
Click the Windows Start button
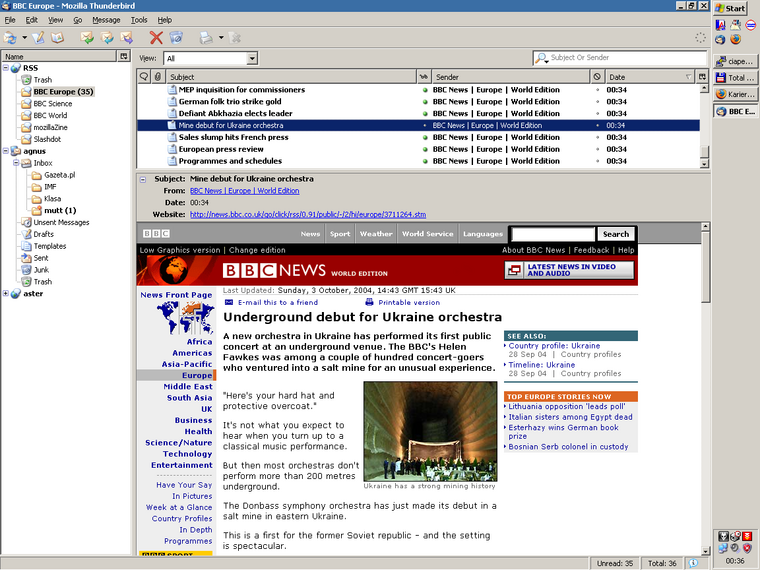[x=730, y=8]
